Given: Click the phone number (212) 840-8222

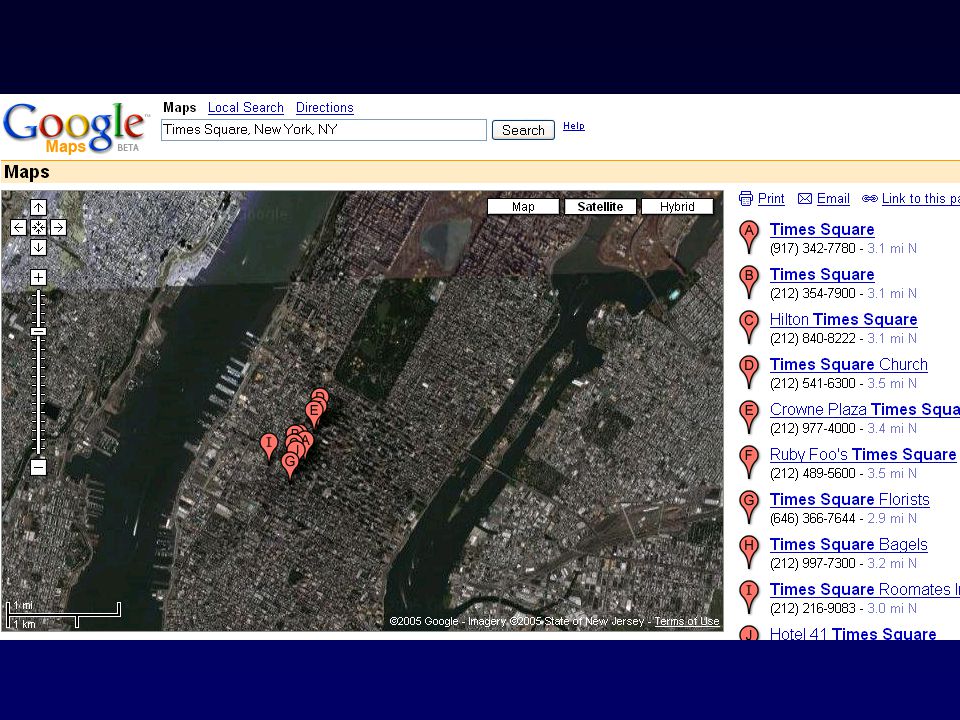Looking at the screenshot, I should 812,339.
